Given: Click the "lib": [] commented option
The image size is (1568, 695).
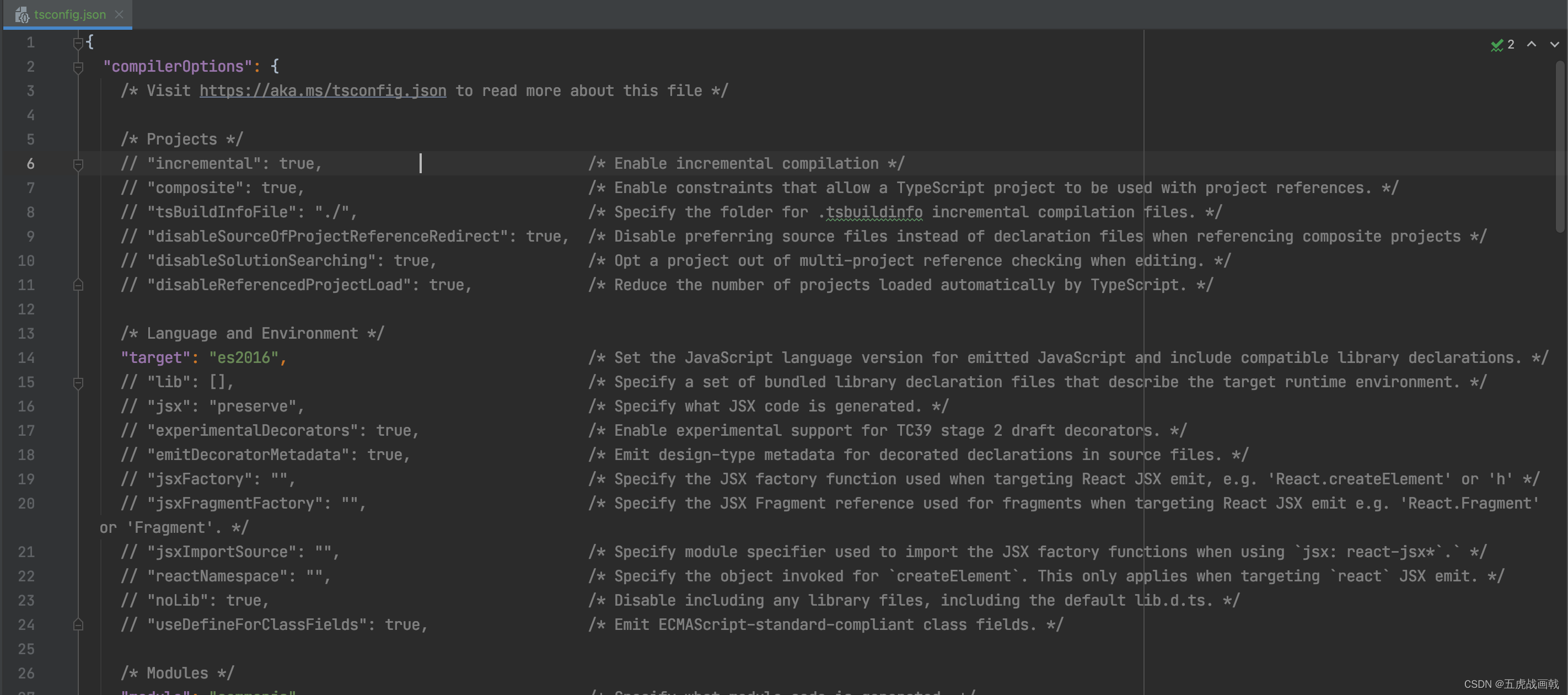Looking at the screenshot, I should point(177,382).
